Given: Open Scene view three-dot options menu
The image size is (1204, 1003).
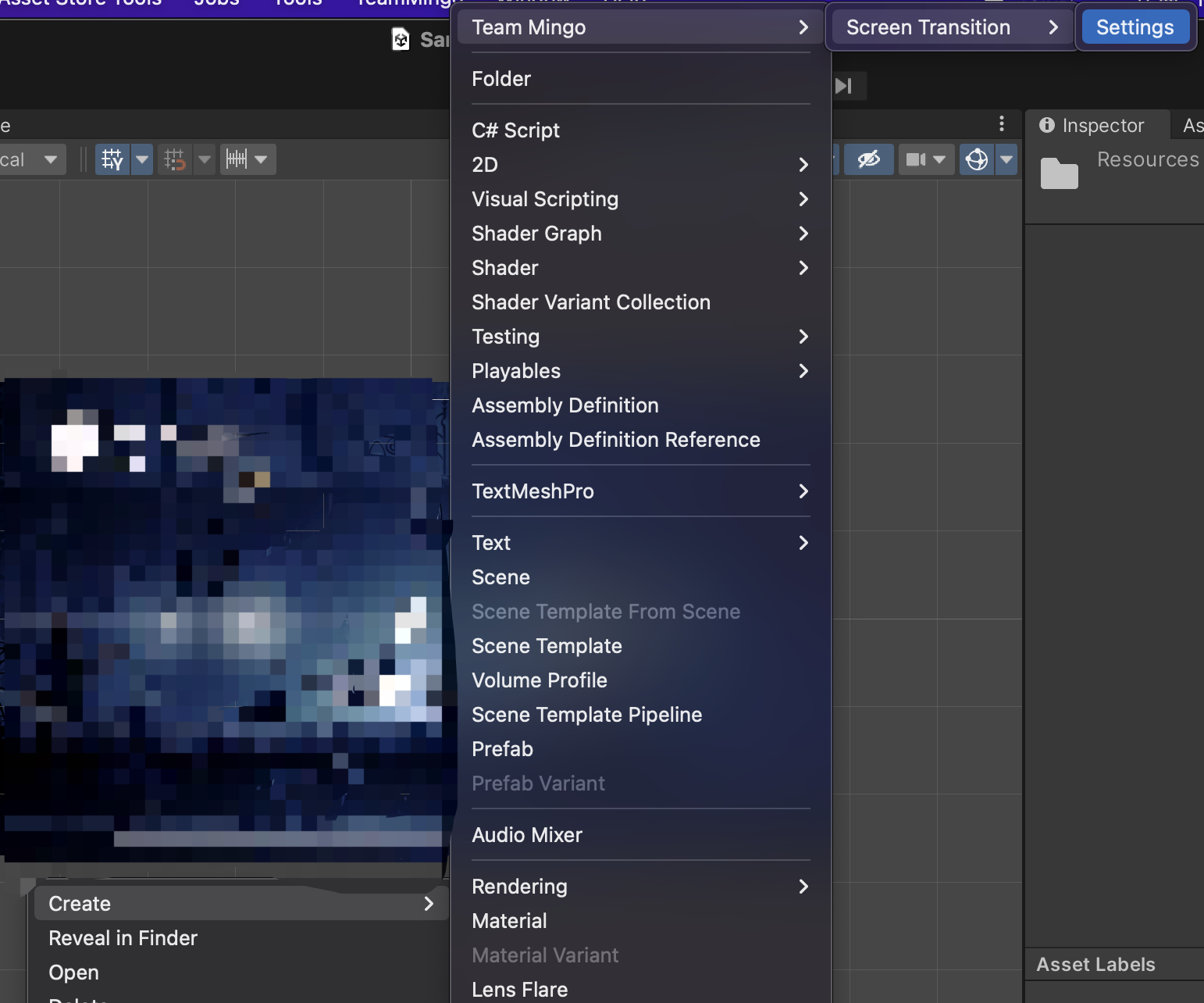Looking at the screenshot, I should click(x=1002, y=124).
